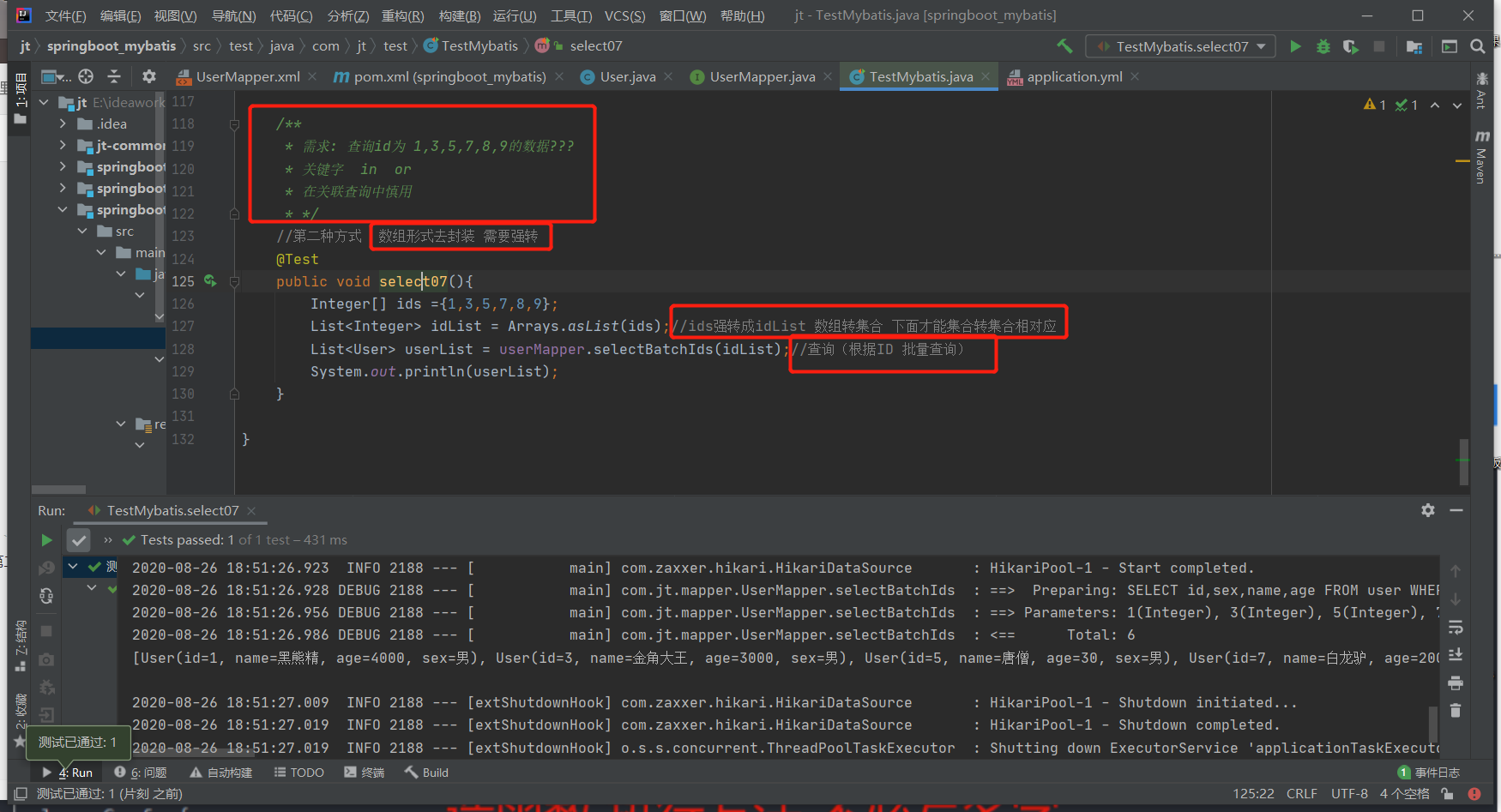Click the run test gutter icon on line 125
The height and width of the screenshot is (812, 1501).
pos(210,281)
